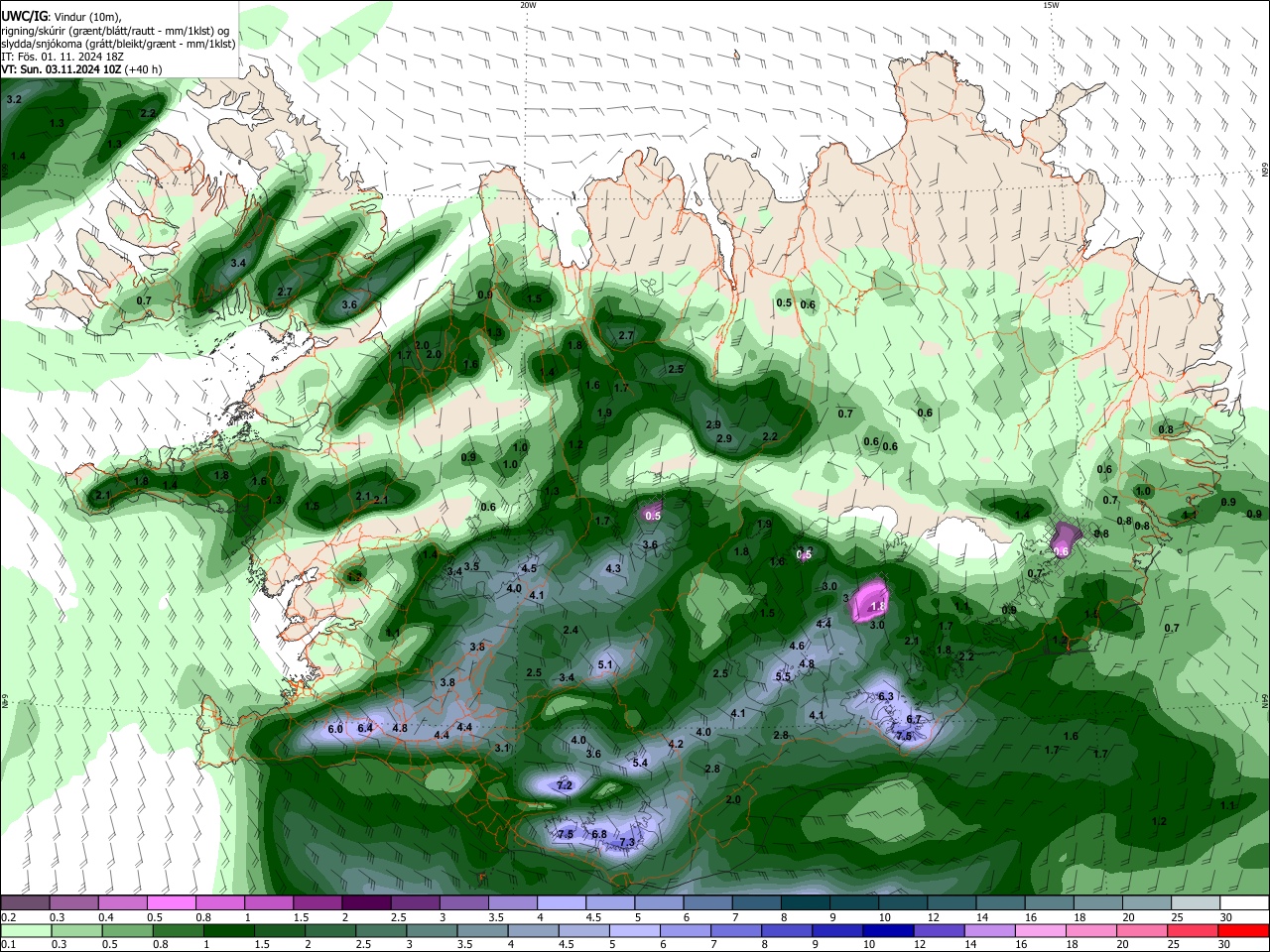
Task: Click the 2.4 value on the map
Action: pos(571,630)
